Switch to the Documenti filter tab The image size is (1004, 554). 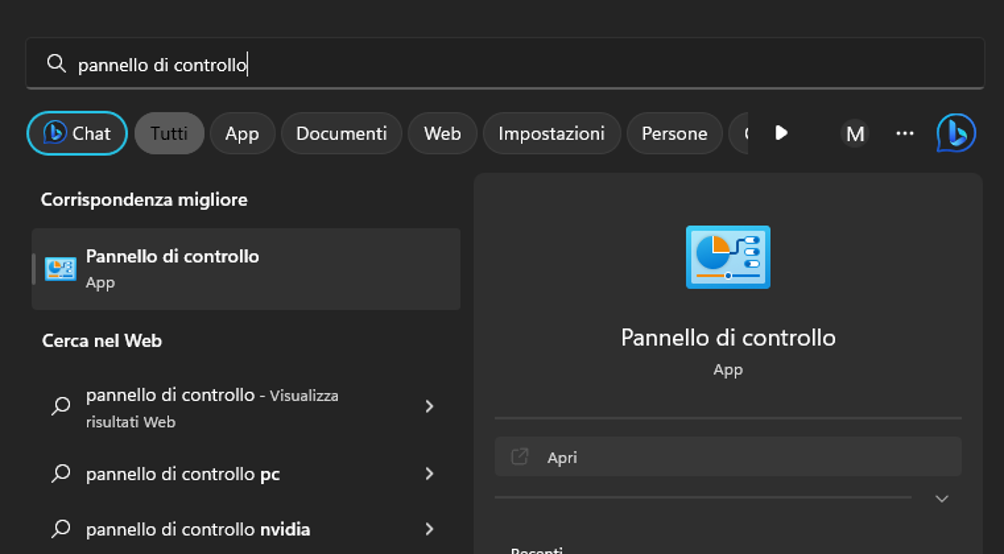pos(341,133)
